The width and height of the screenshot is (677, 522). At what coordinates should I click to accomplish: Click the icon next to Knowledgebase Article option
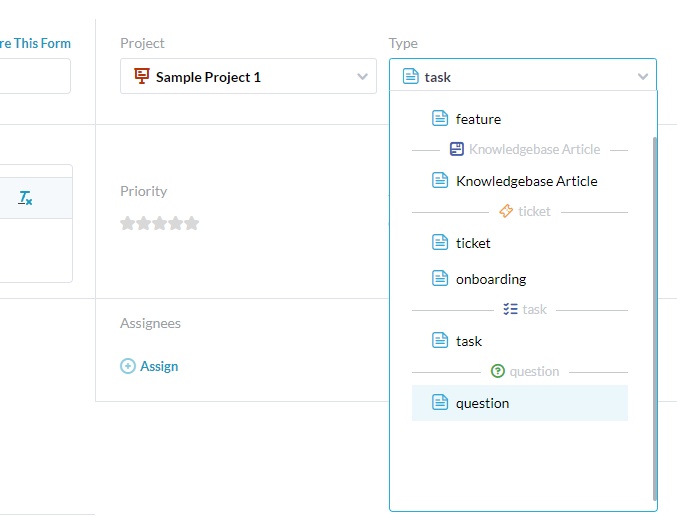tap(440, 181)
